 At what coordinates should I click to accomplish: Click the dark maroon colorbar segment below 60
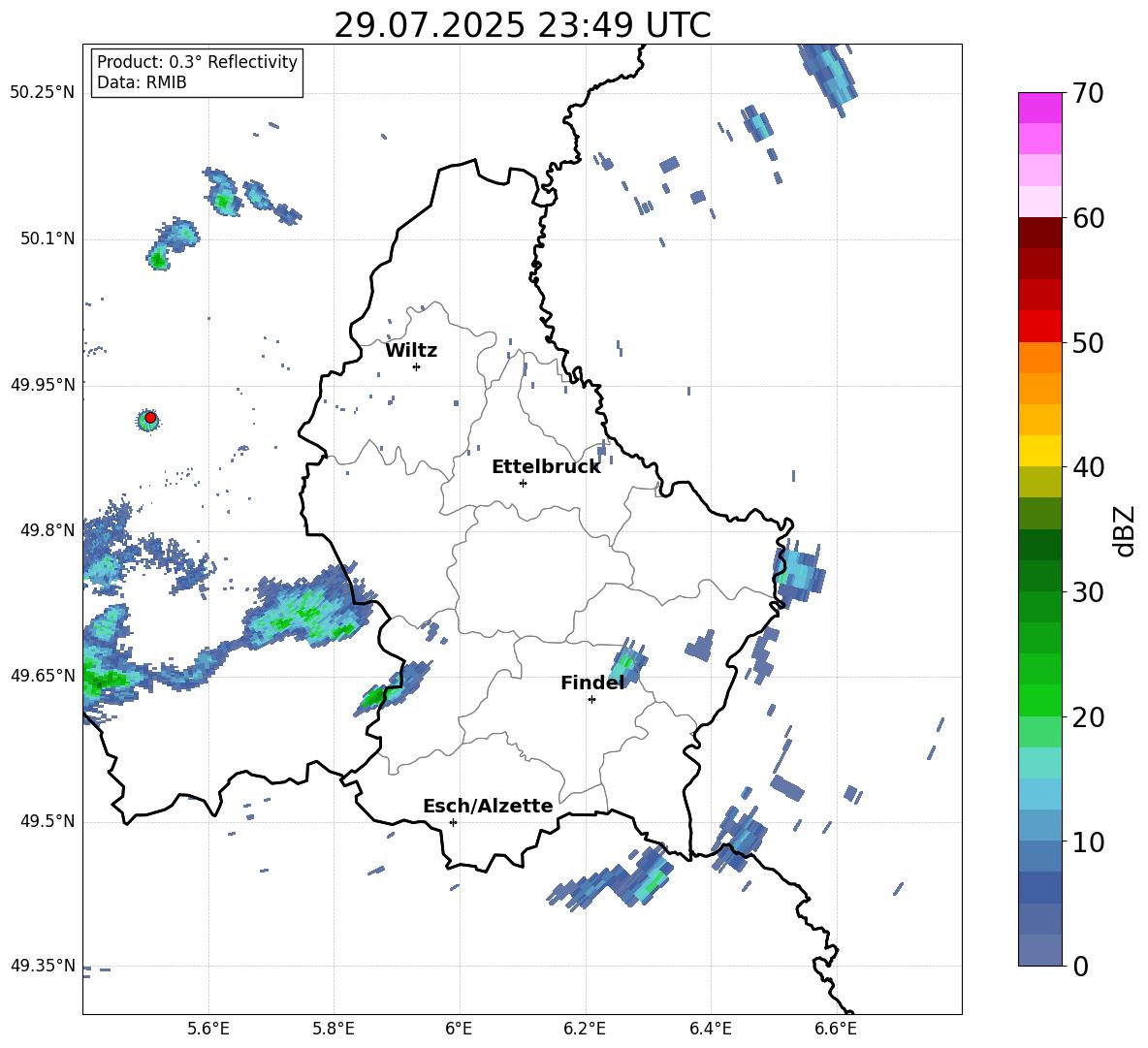click(x=1039, y=233)
